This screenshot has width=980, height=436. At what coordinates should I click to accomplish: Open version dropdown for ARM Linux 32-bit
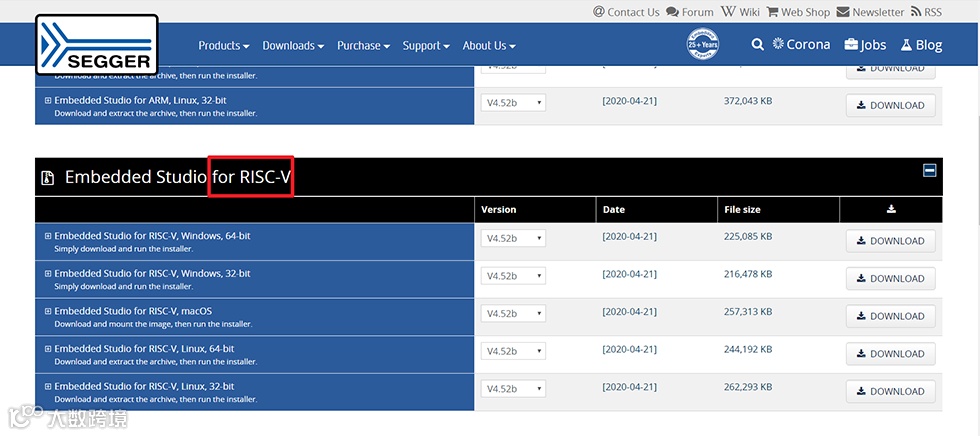pos(513,103)
